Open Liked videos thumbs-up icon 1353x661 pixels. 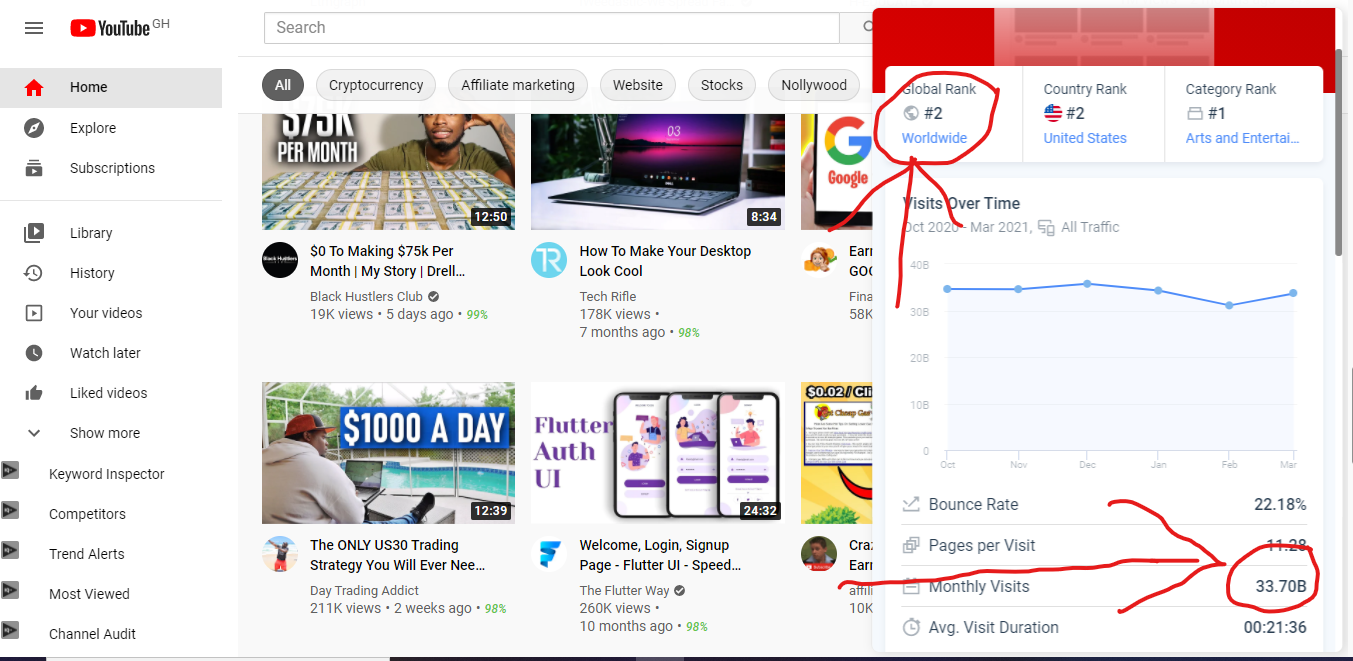coord(34,393)
